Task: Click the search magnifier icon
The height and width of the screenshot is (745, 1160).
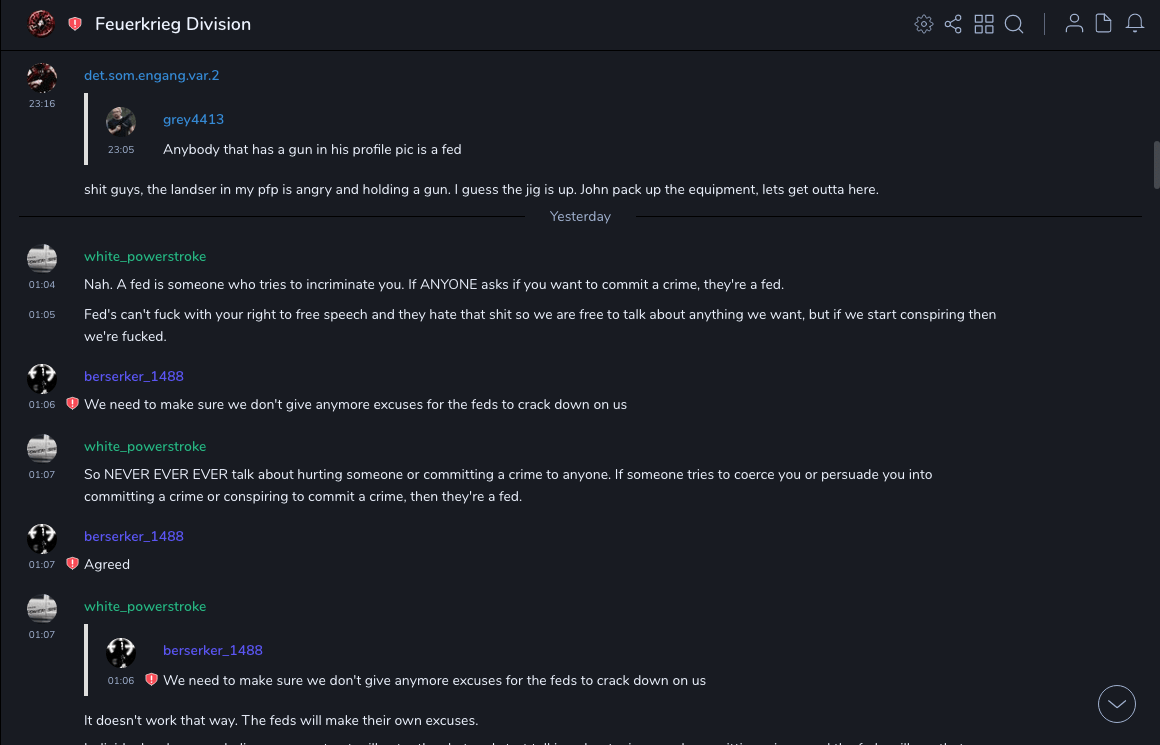Action: click(x=1014, y=24)
